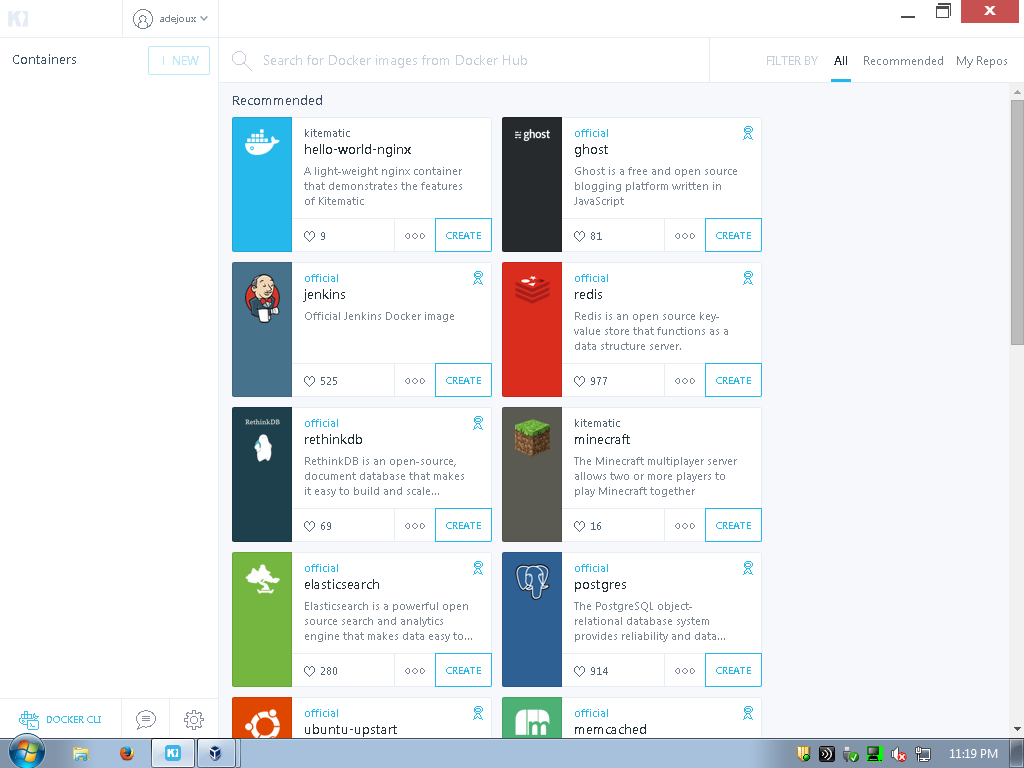The width and height of the screenshot is (1024, 768).
Task: Click the official badge icon on postgres card
Action: tap(748, 568)
